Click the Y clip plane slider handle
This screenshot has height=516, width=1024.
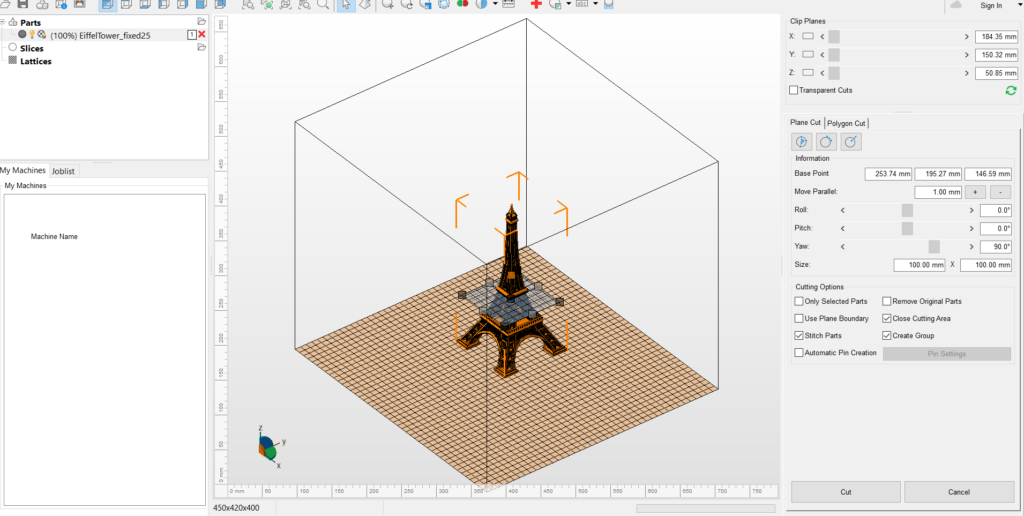834,55
